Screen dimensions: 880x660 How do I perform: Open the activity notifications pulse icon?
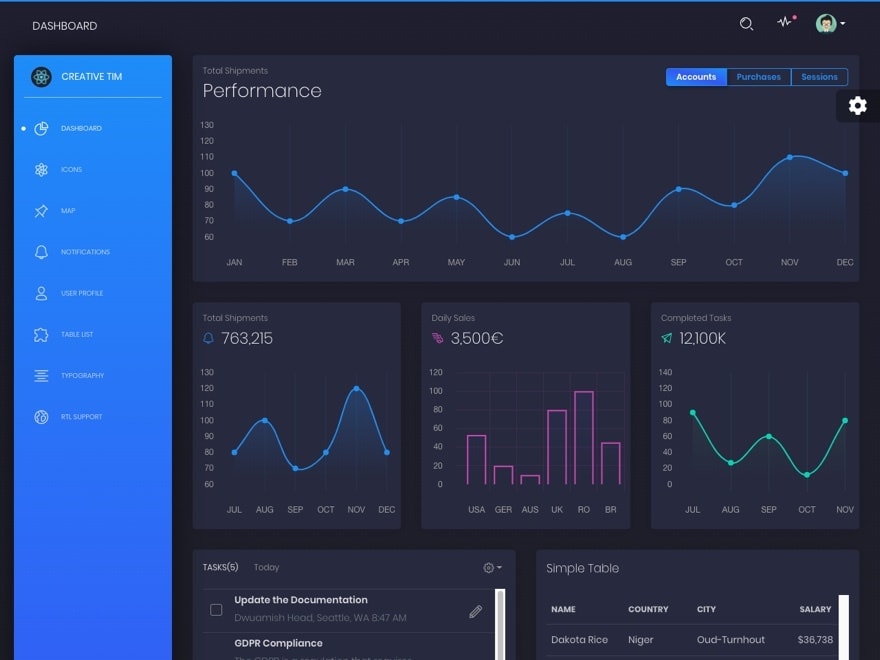click(785, 23)
